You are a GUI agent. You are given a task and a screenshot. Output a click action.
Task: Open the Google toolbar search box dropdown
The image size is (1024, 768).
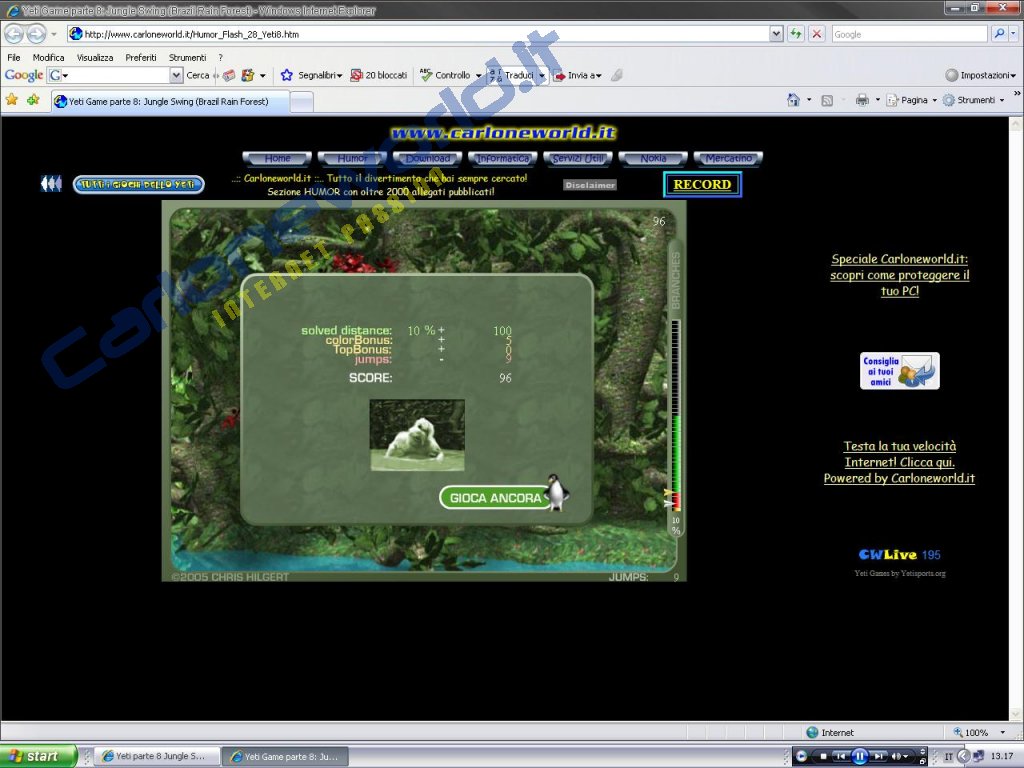click(176, 75)
